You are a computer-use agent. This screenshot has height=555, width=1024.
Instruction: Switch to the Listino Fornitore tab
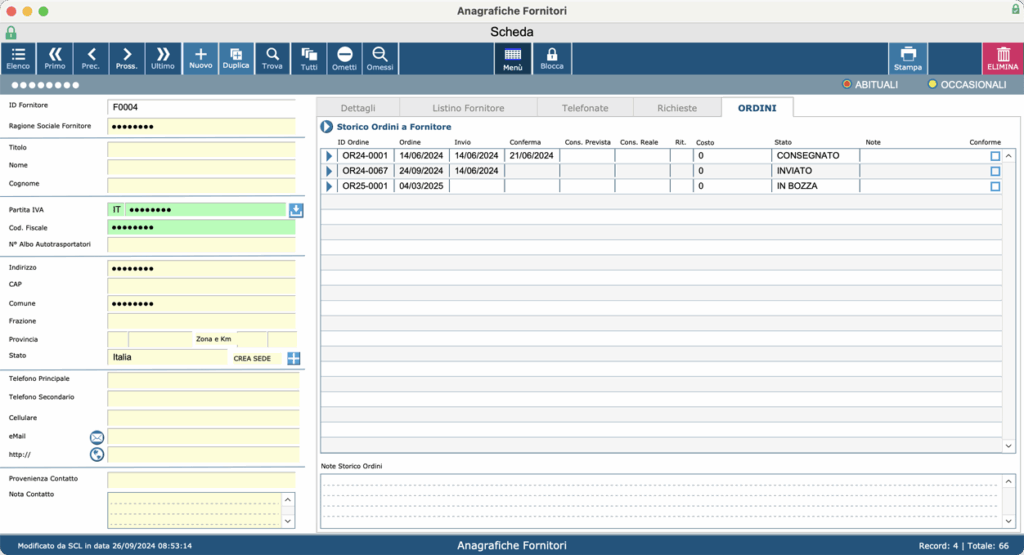[468, 108]
